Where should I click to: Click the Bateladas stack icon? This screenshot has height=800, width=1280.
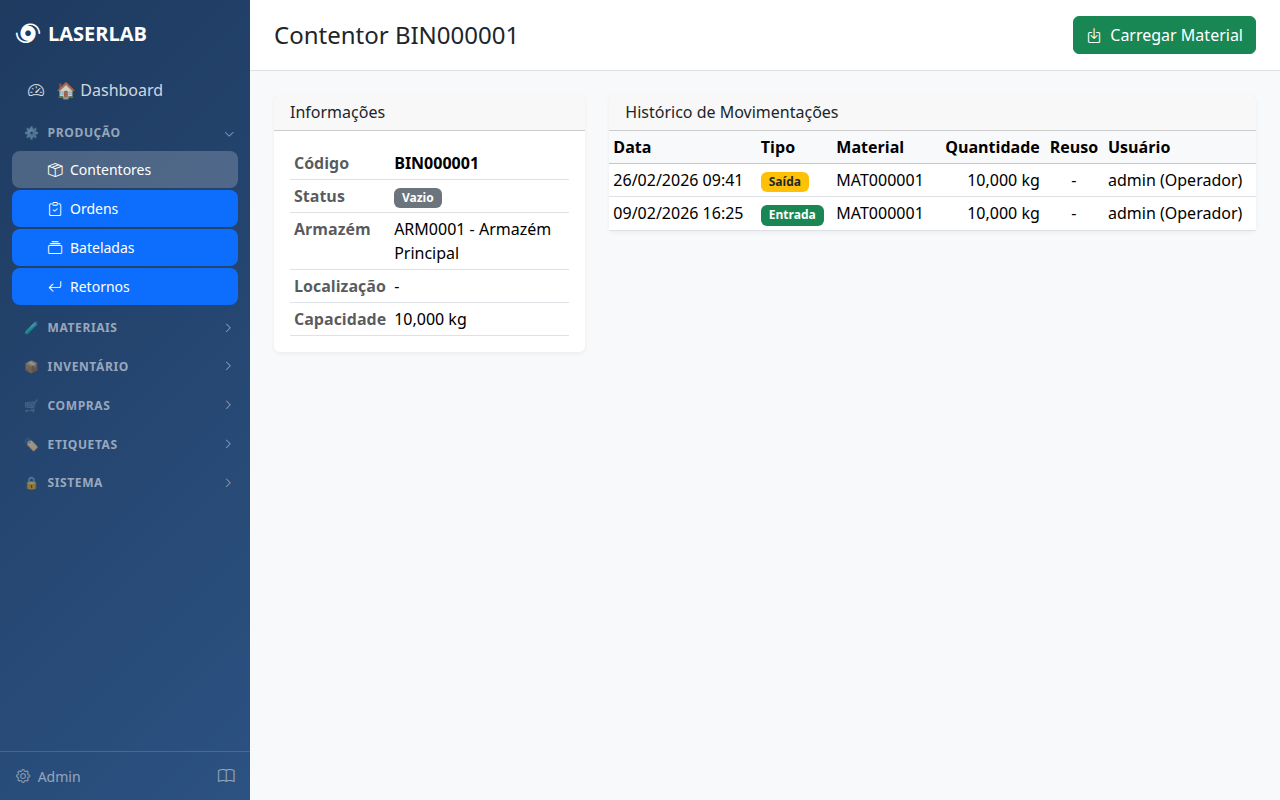tap(55, 248)
